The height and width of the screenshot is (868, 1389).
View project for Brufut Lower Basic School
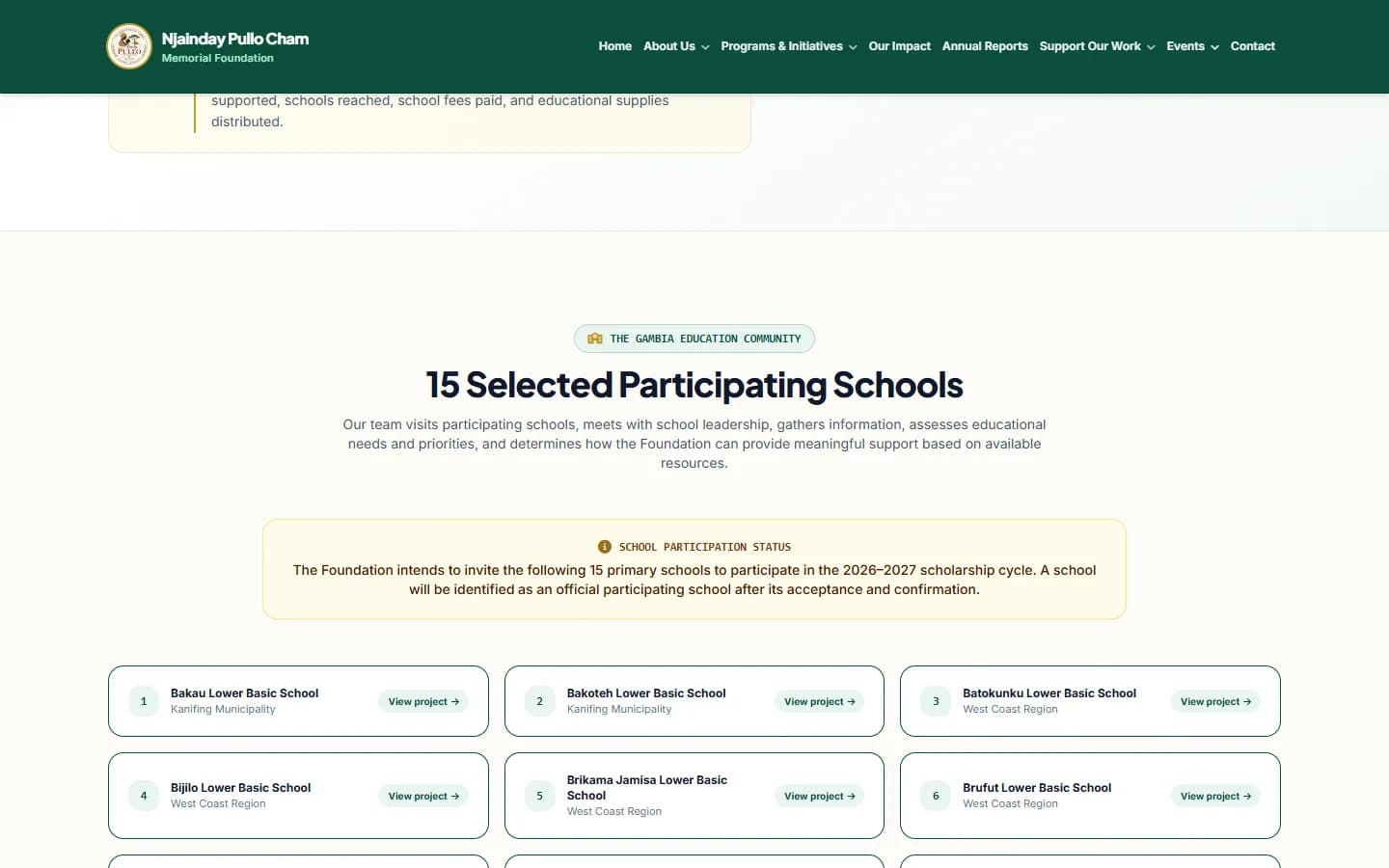[x=1215, y=796]
